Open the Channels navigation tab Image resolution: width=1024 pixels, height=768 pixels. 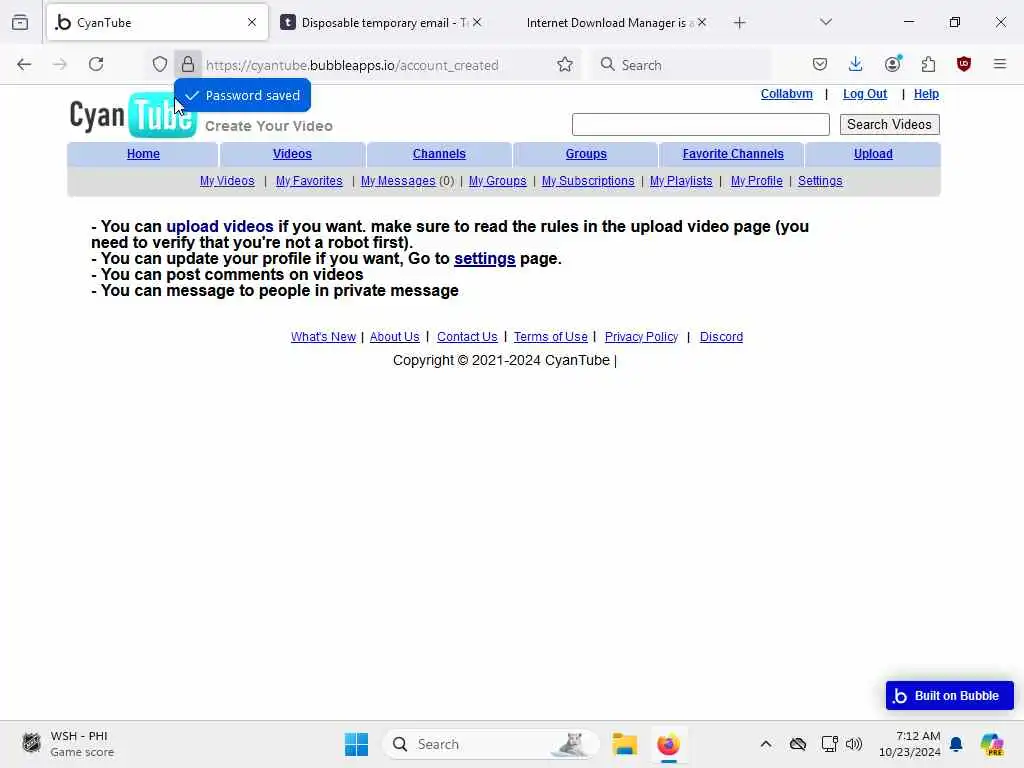tap(439, 154)
